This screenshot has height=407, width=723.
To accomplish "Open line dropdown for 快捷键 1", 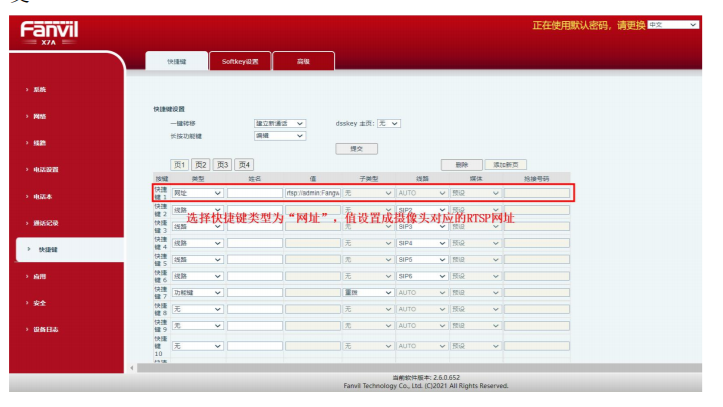I will click(421, 194).
